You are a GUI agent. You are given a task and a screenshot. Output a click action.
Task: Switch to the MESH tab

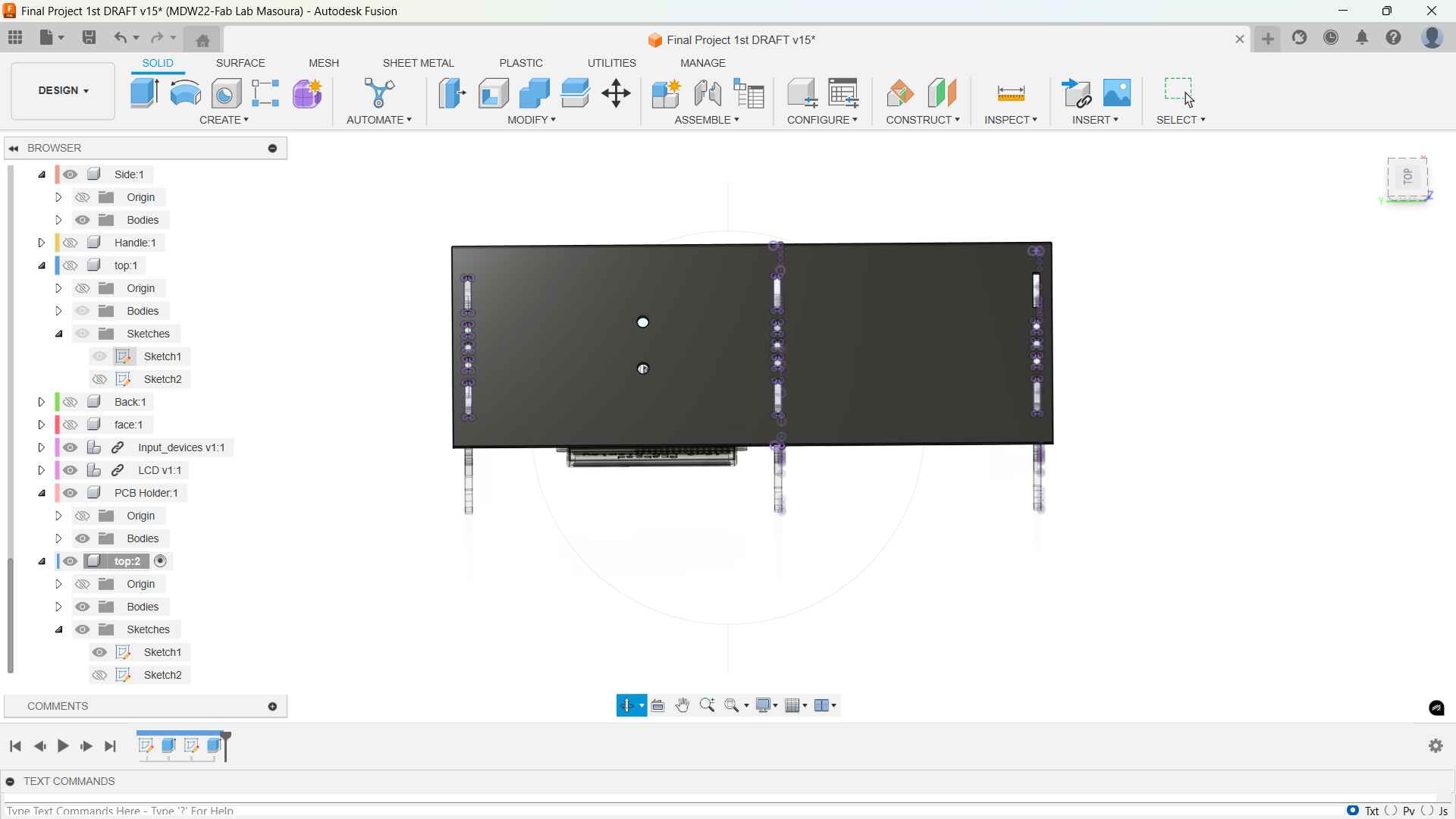click(324, 63)
